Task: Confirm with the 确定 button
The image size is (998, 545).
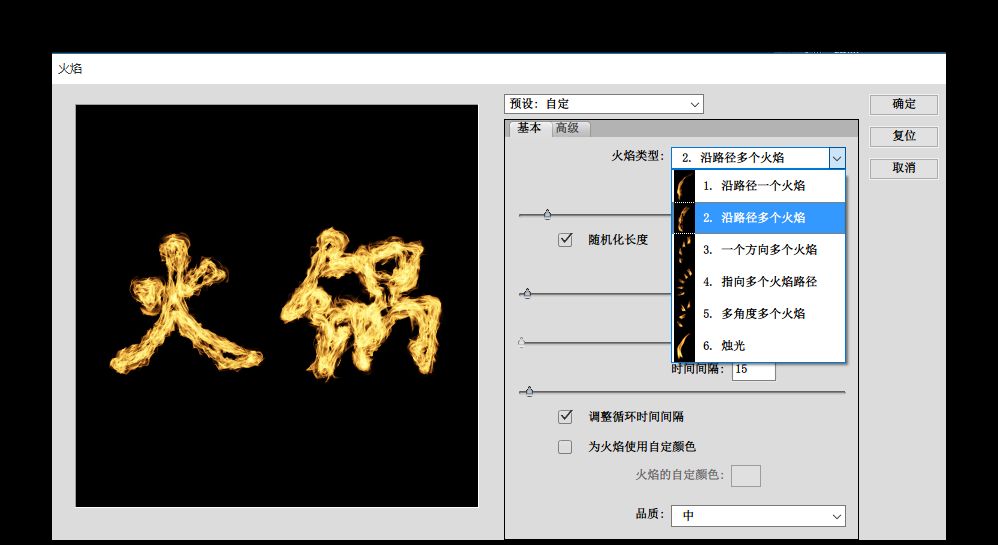Action: pyautogui.click(x=904, y=104)
